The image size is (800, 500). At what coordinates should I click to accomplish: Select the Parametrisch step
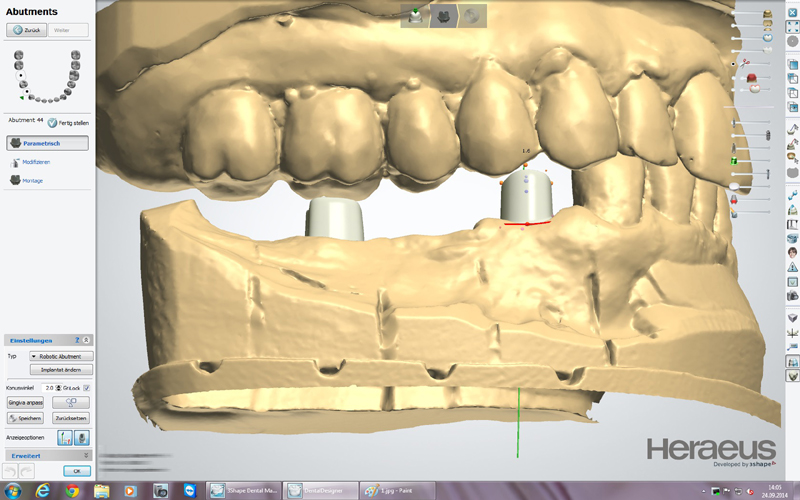pyautogui.click(x=47, y=143)
